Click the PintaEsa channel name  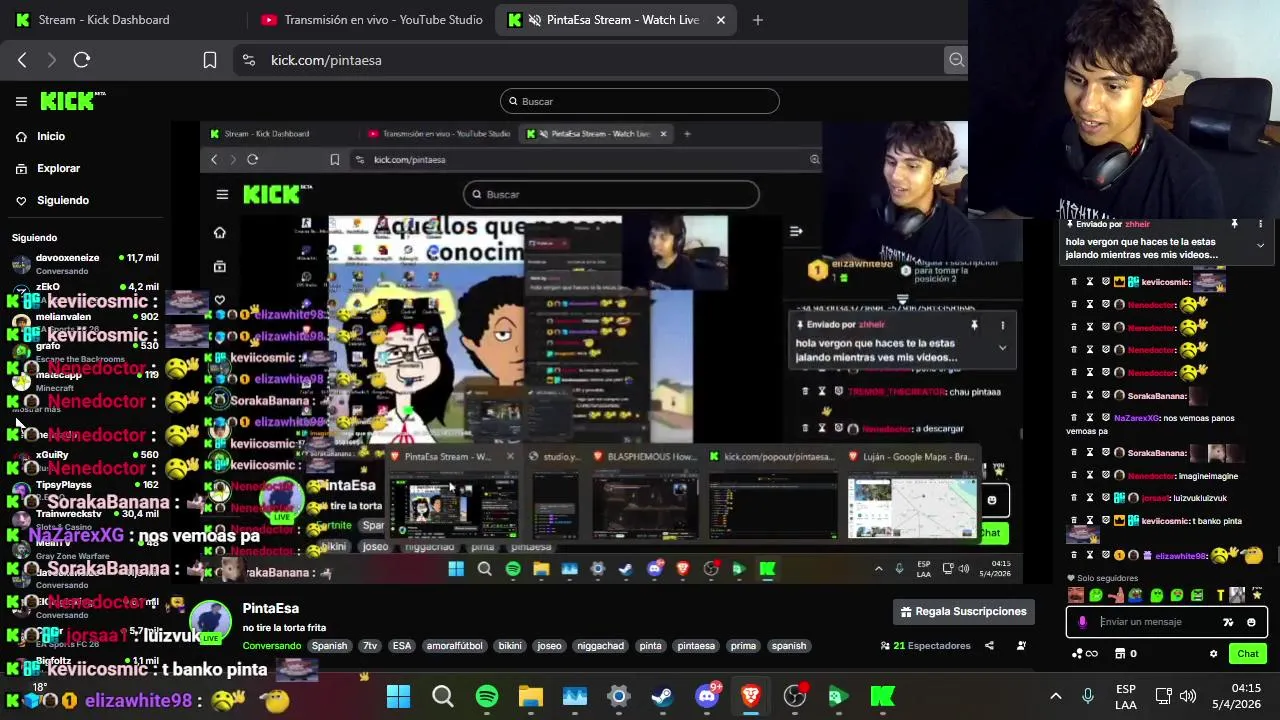click(271, 608)
